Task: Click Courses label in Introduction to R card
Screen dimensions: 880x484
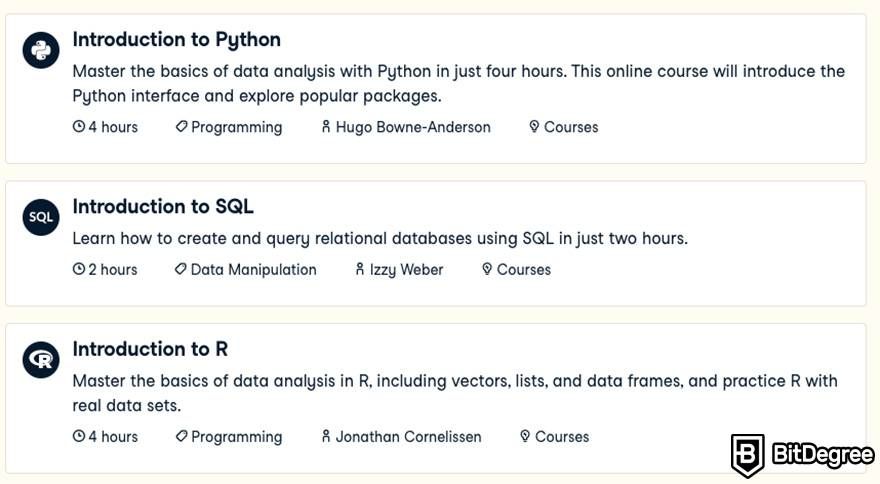Action: (x=562, y=437)
